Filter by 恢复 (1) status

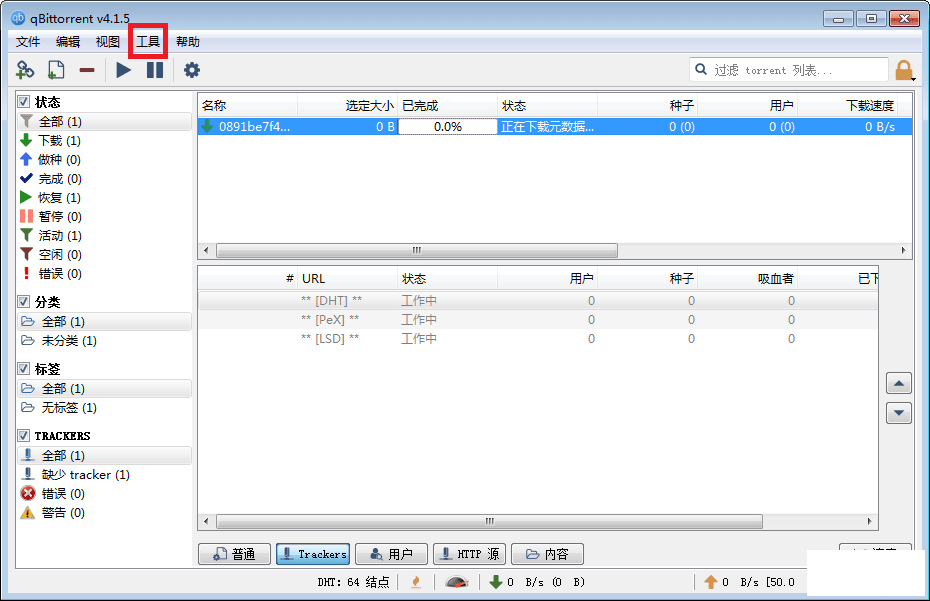(x=104, y=198)
